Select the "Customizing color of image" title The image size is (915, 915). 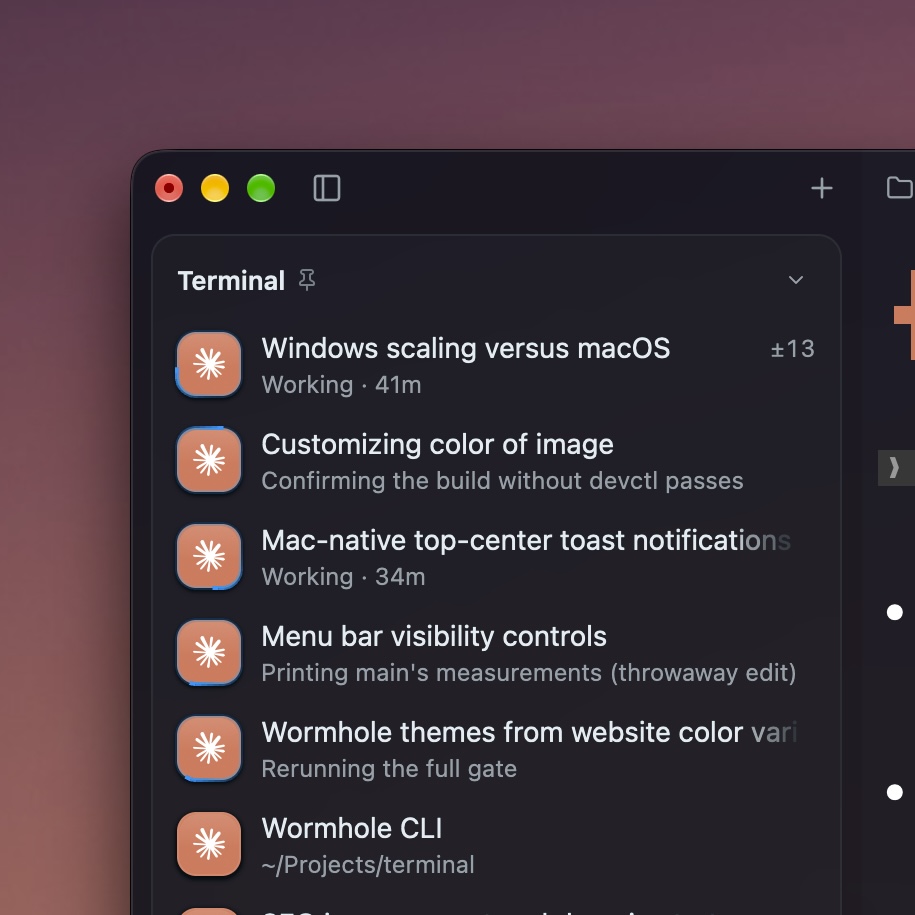438,445
